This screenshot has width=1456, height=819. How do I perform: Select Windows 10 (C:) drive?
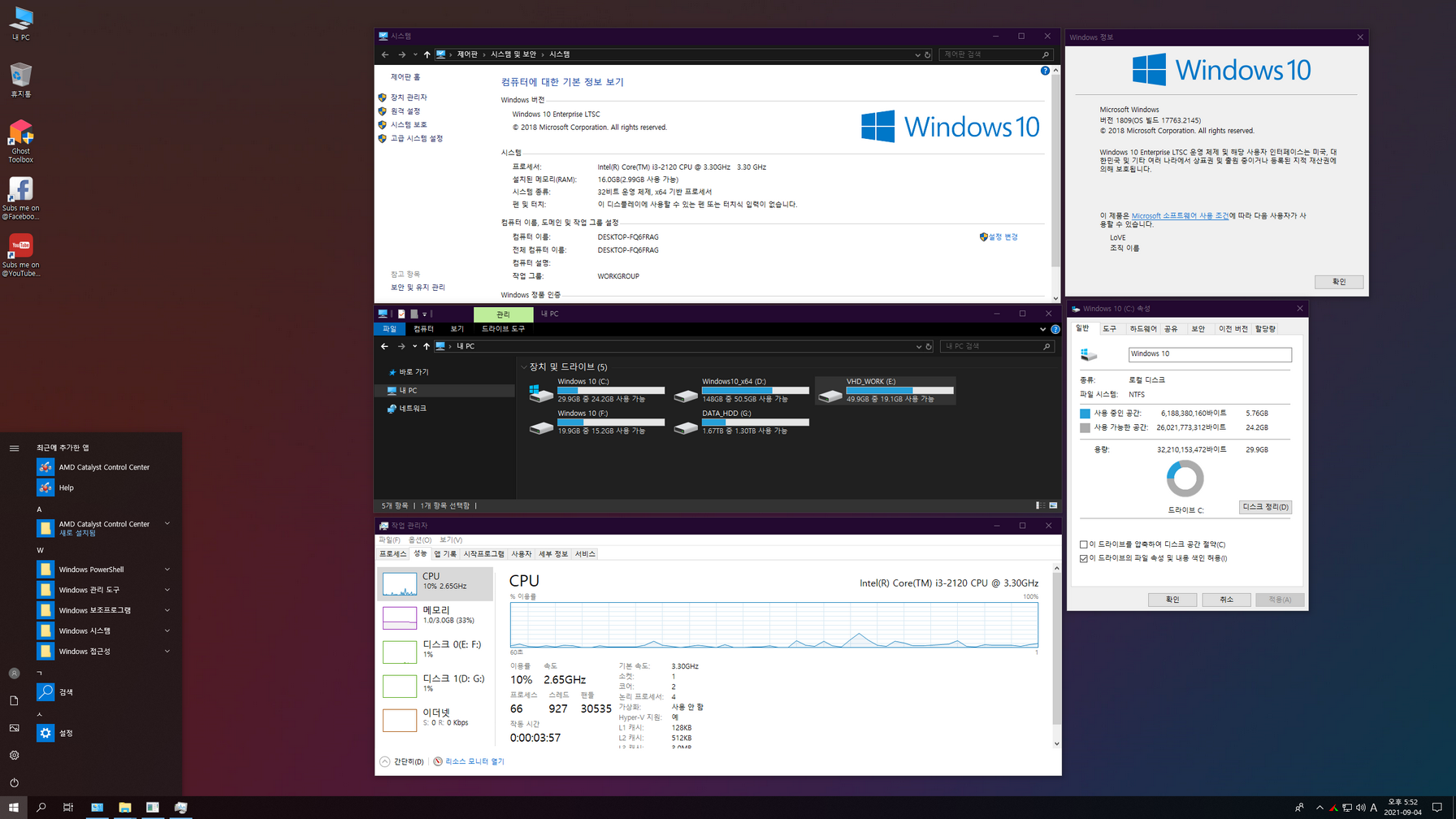click(x=597, y=390)
